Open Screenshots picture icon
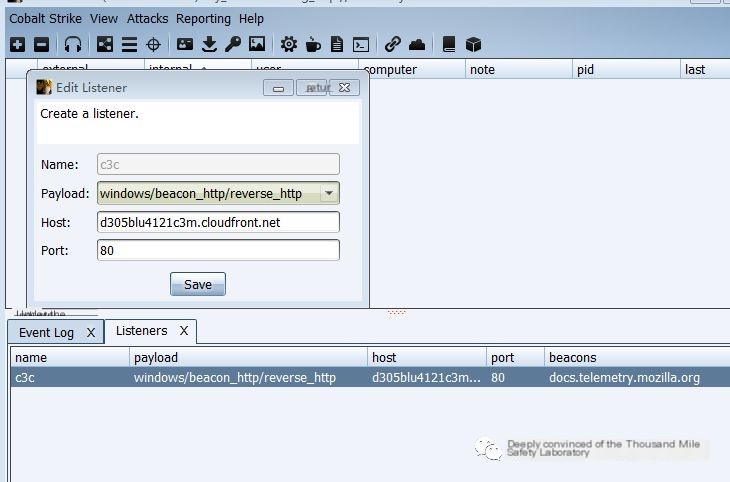730x482 pixels. (257, 45)
